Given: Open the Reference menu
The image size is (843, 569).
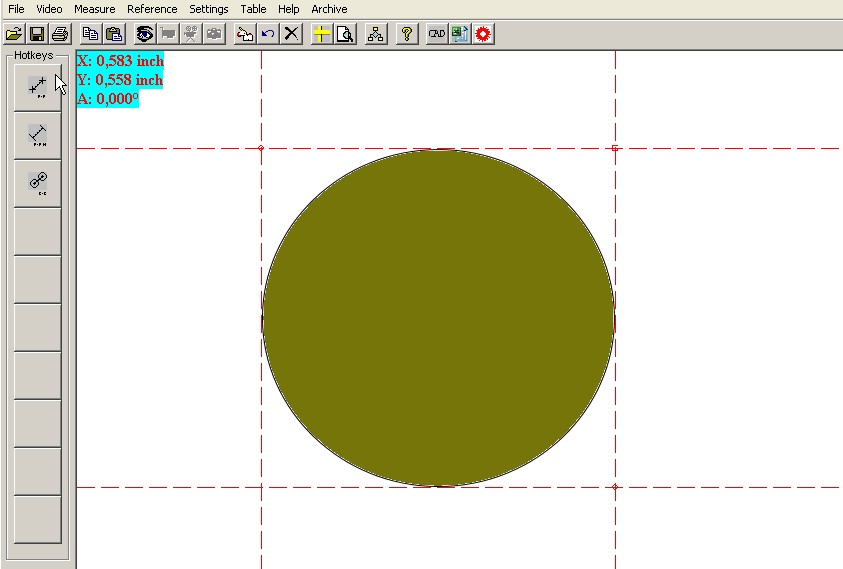Looking at the screenshot, I should pyautogui.click(x=152, y=9).
